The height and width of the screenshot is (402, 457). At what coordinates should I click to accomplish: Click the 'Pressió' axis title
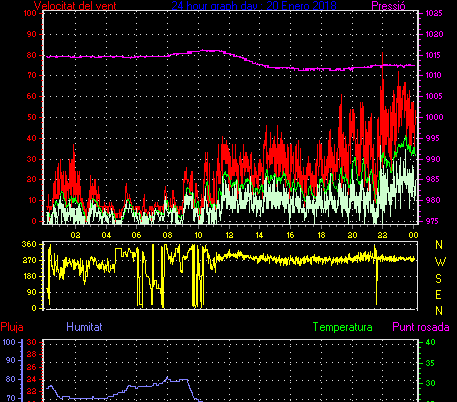pos(388,6)
